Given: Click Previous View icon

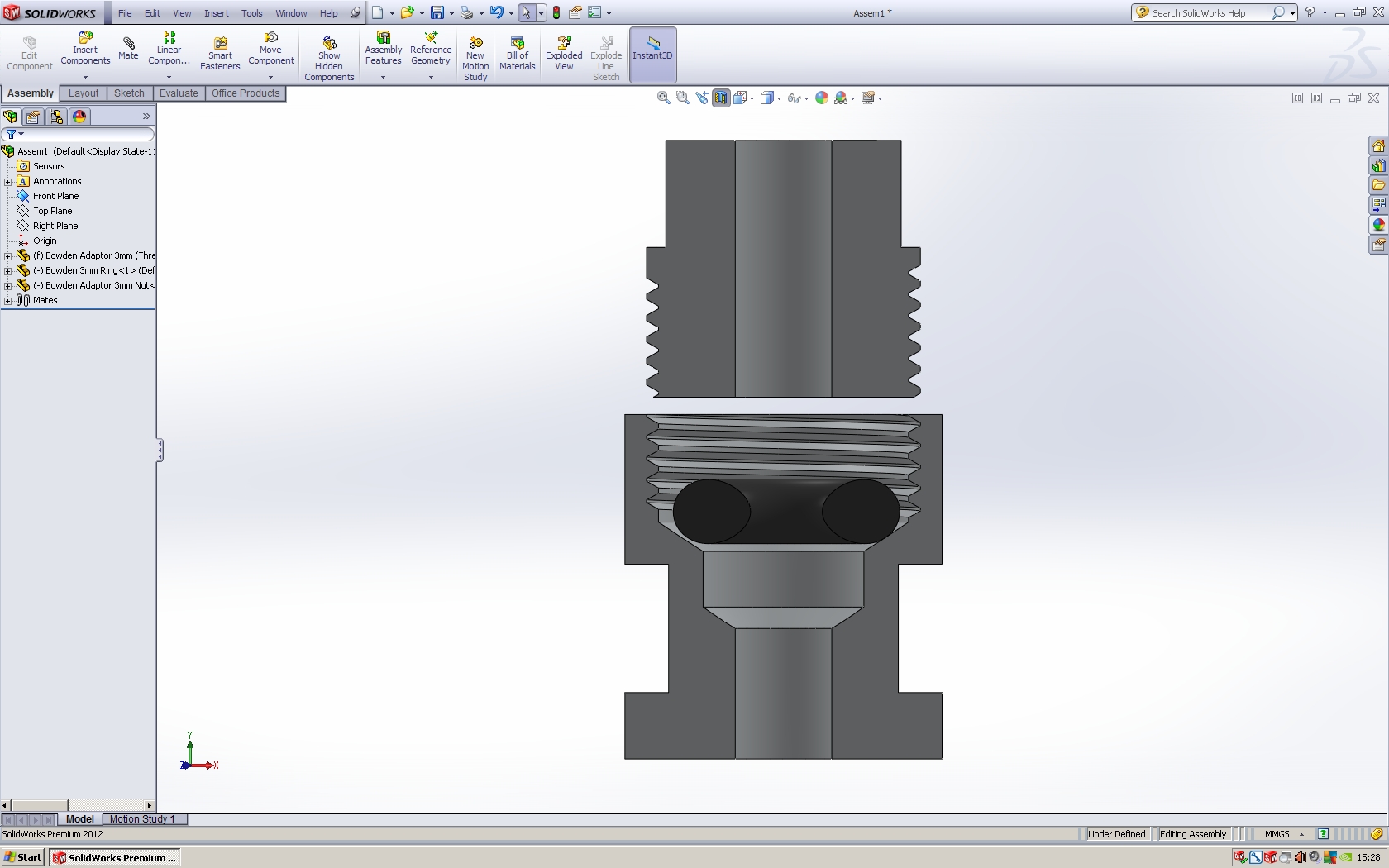Looking at the screenshot, I should [702, 98].
